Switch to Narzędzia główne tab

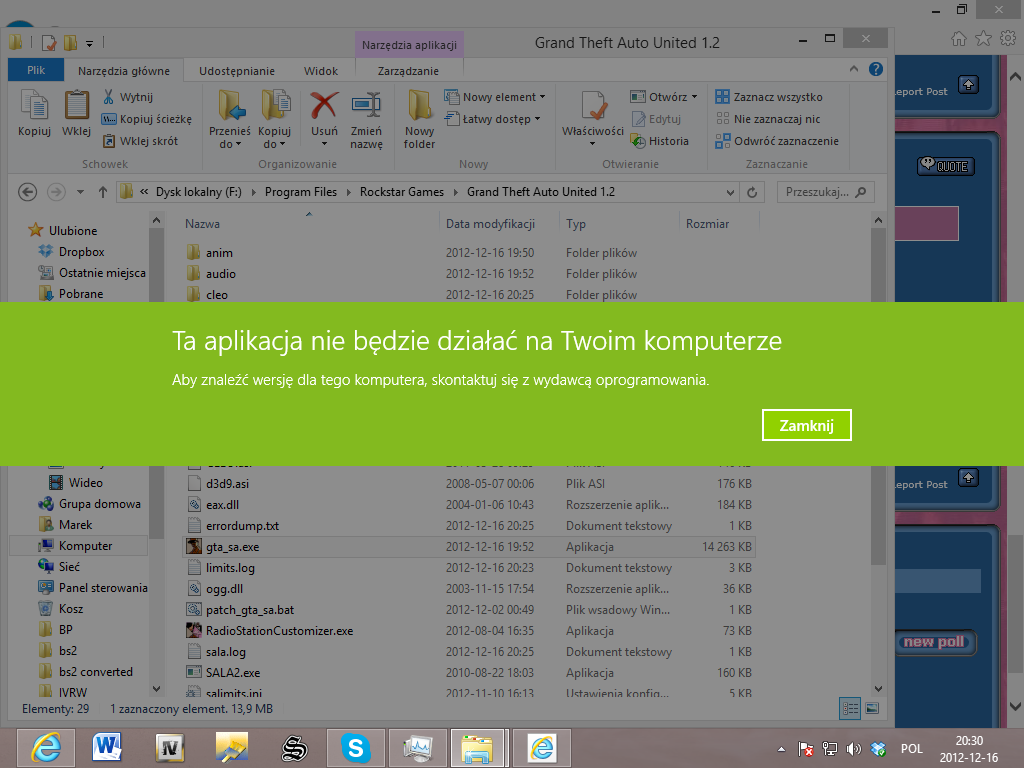(123, 71)
